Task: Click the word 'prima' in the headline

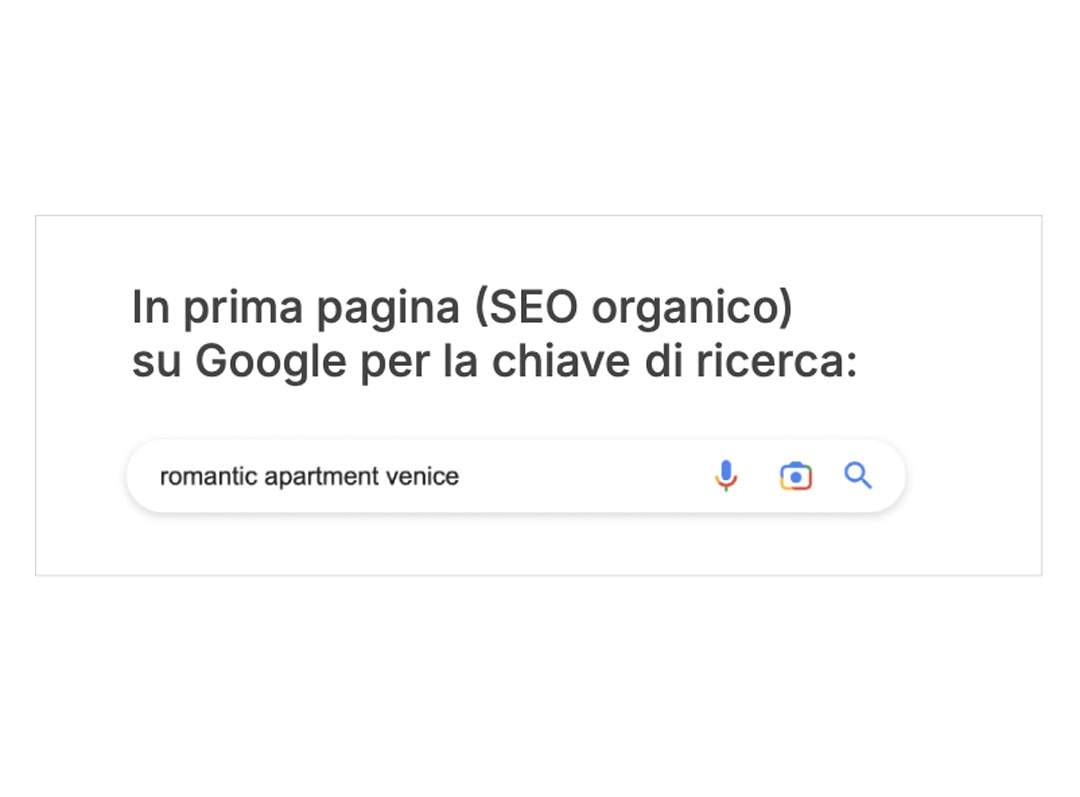Action: 242,309
